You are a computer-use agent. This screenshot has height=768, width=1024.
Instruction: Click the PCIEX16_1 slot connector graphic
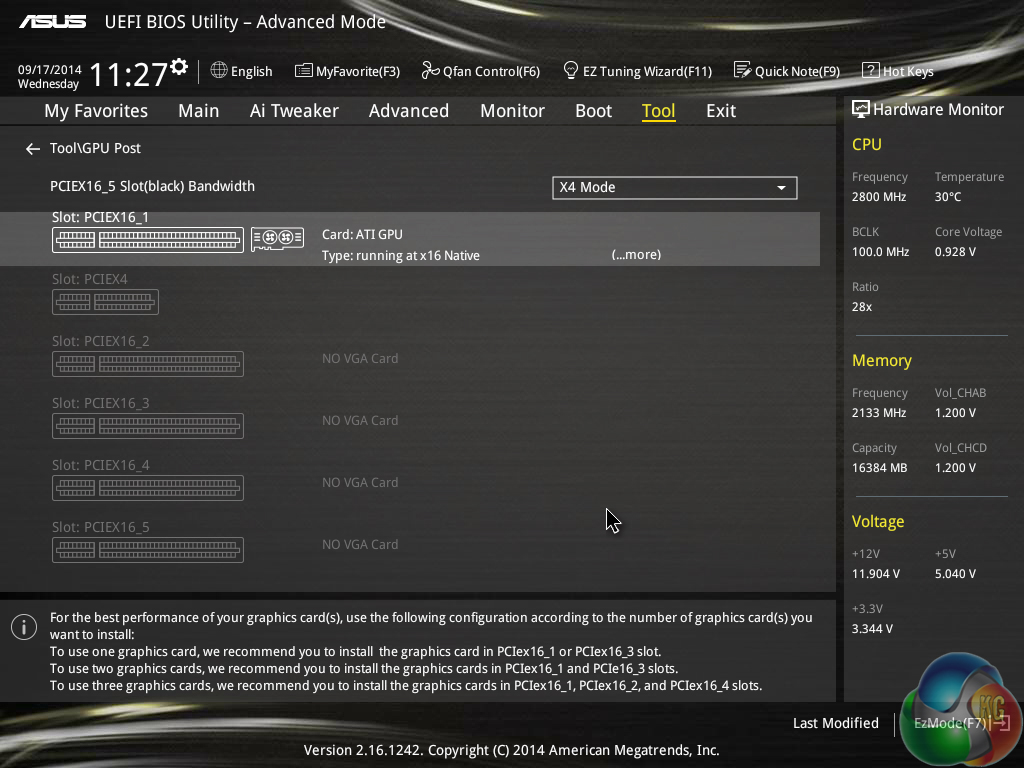click(148, 240)
